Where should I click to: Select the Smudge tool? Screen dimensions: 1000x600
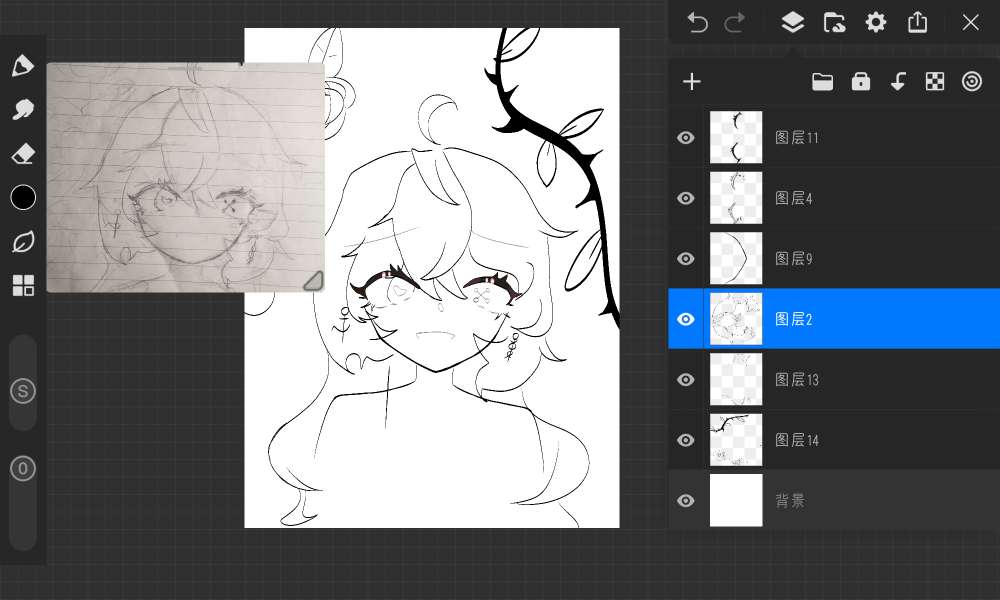(22, 110)
